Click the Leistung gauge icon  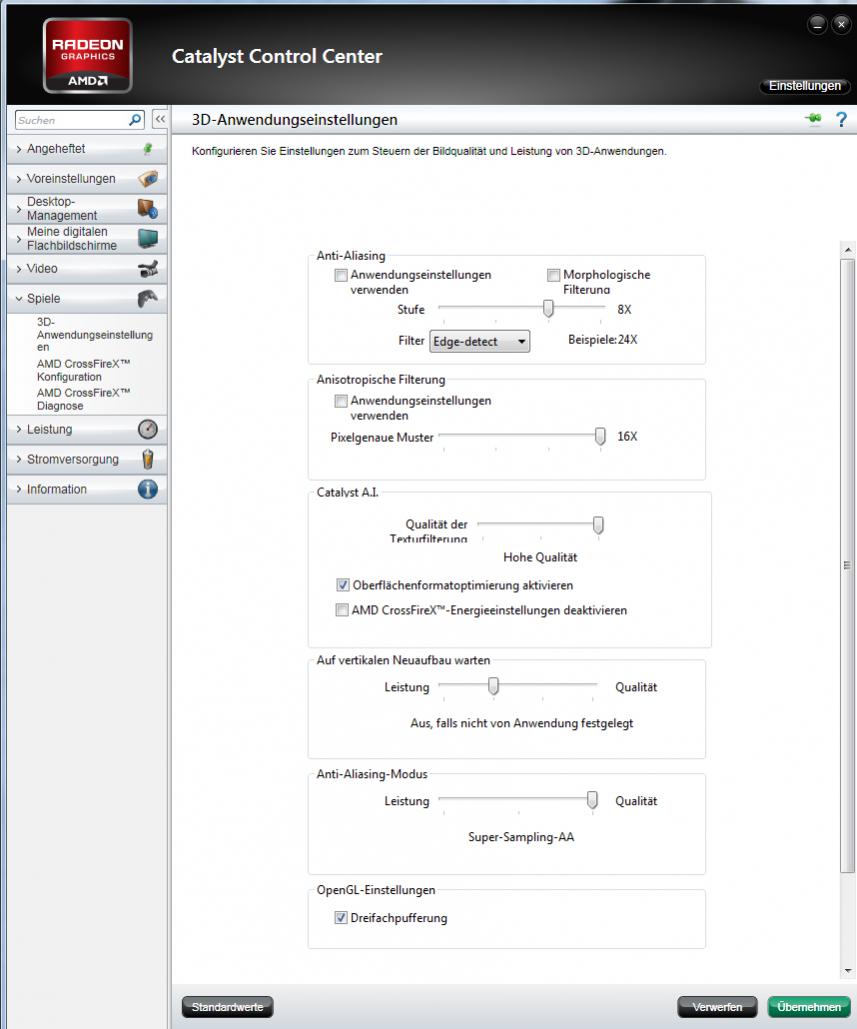pyautogui.click(x=148, y=429)
